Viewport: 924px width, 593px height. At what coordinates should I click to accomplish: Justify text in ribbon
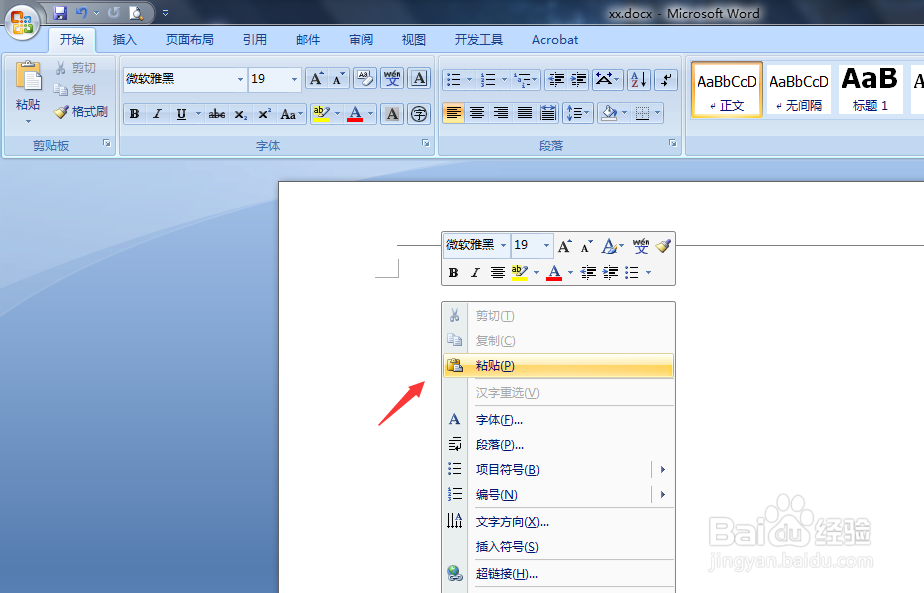(524, 113)
